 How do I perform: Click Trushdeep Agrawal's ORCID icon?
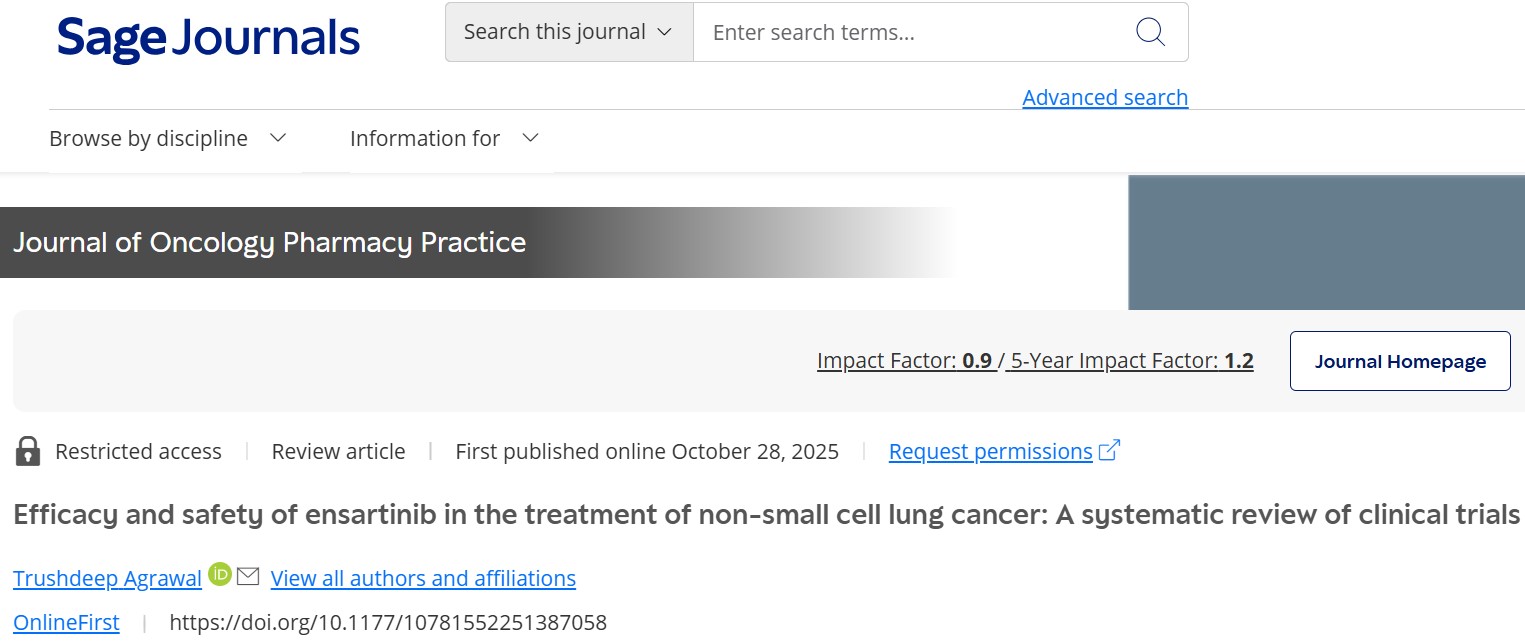tap(219, 576)
